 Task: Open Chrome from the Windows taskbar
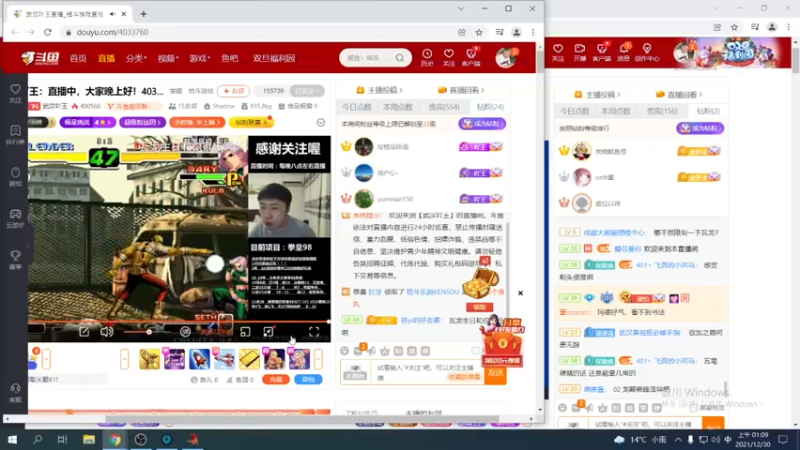(x=115, y=439)
